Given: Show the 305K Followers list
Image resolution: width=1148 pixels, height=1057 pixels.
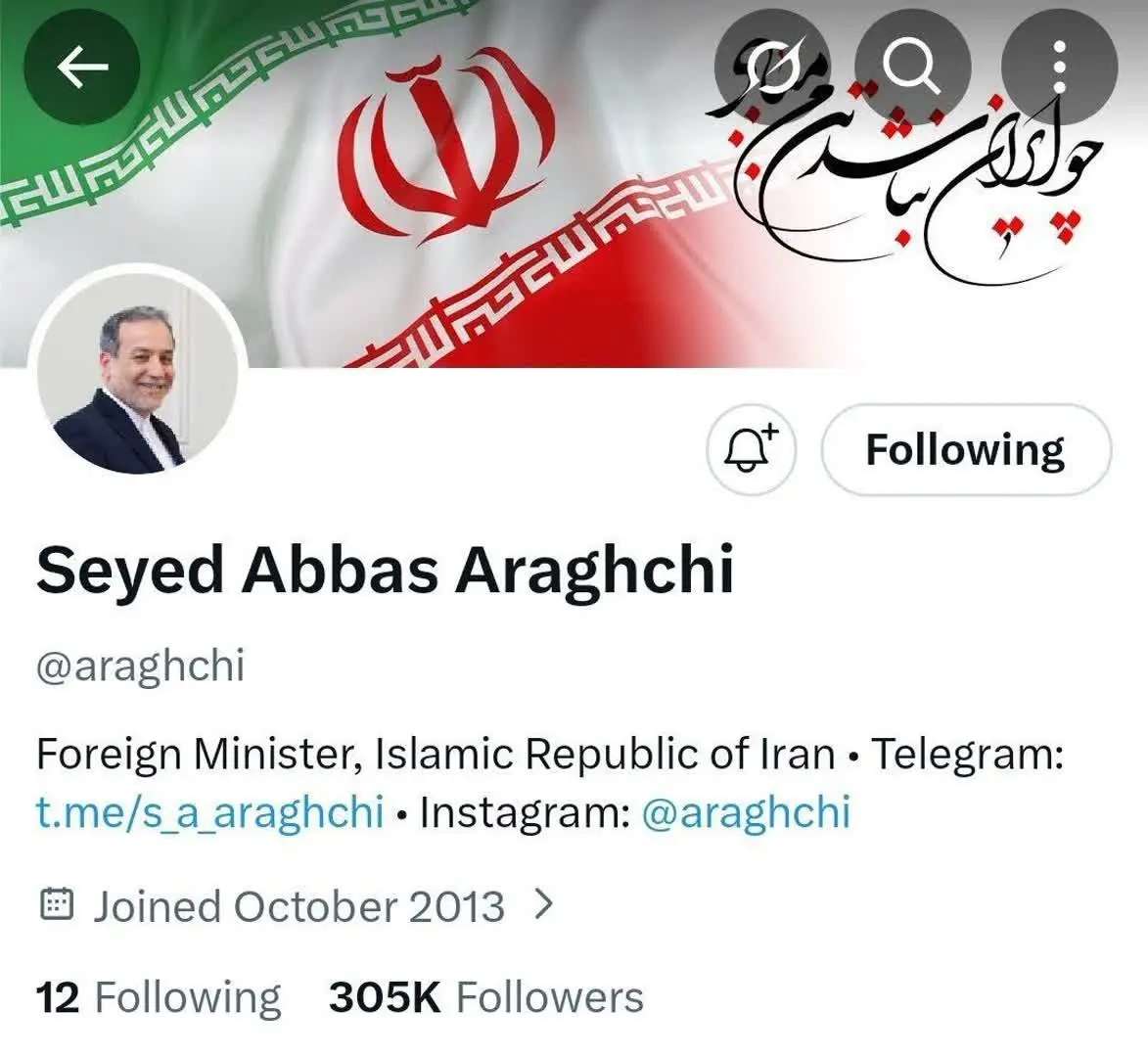Looking at the screenshot, I should (x=486, y=997).
